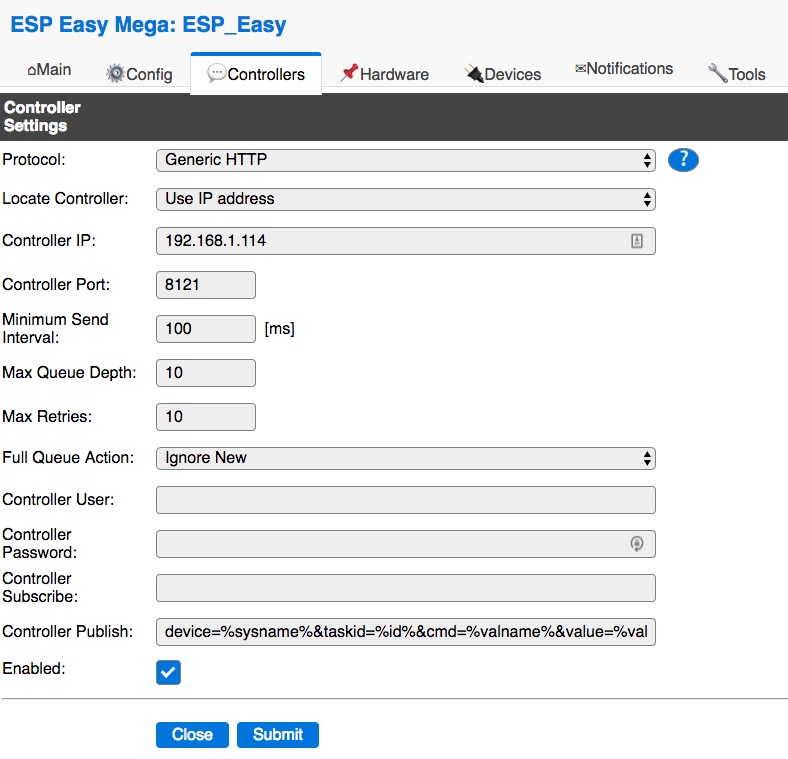The image size is (788, 759).
Task: Click the gear icon on Config tab
Action: coord(115,73)
